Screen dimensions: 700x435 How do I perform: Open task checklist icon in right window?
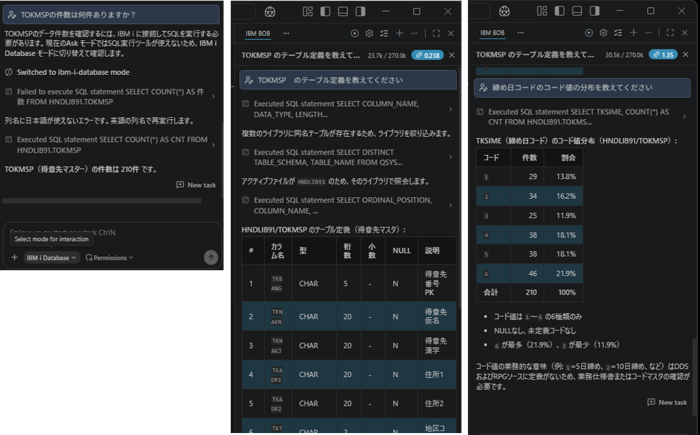618,33
